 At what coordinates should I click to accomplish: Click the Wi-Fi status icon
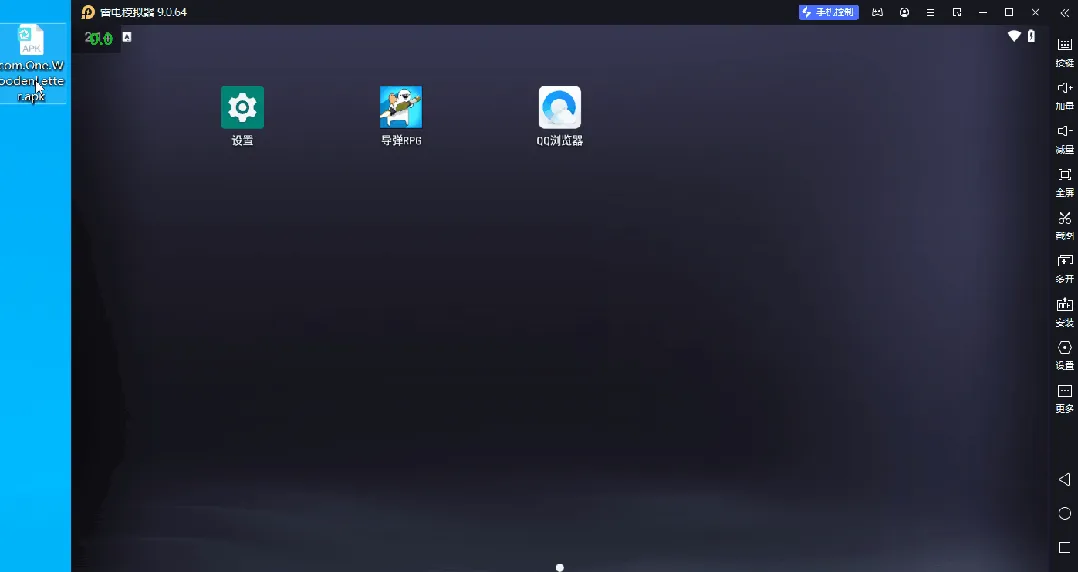(x=1014, y=36)
